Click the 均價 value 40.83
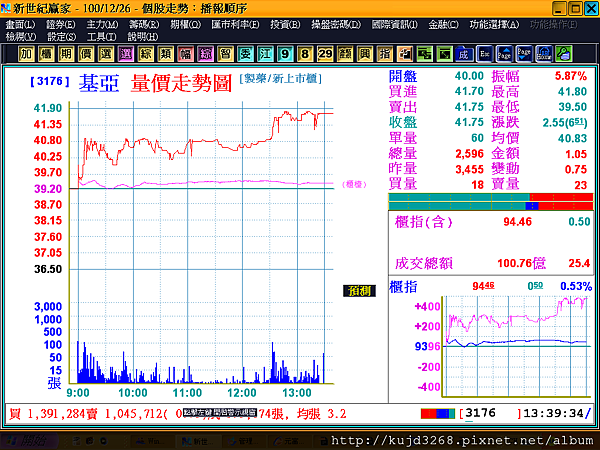The image size is (600, 450). pyautogui.click(x=572, y=139)
